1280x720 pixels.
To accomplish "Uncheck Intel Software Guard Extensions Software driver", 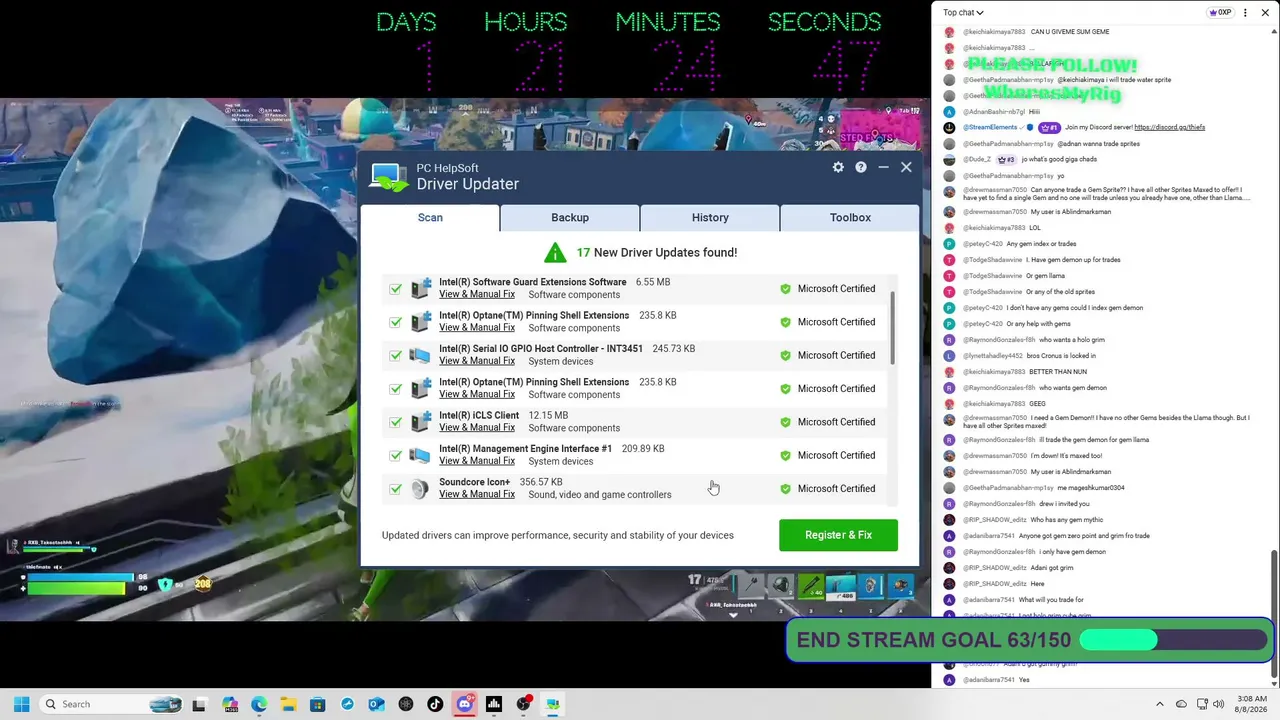I will point(396,289).
